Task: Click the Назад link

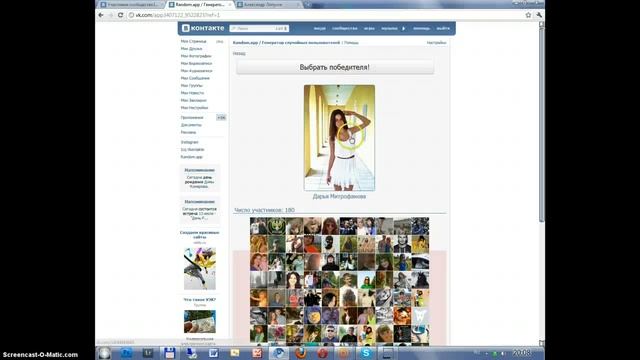Action: tap(239, 53)
